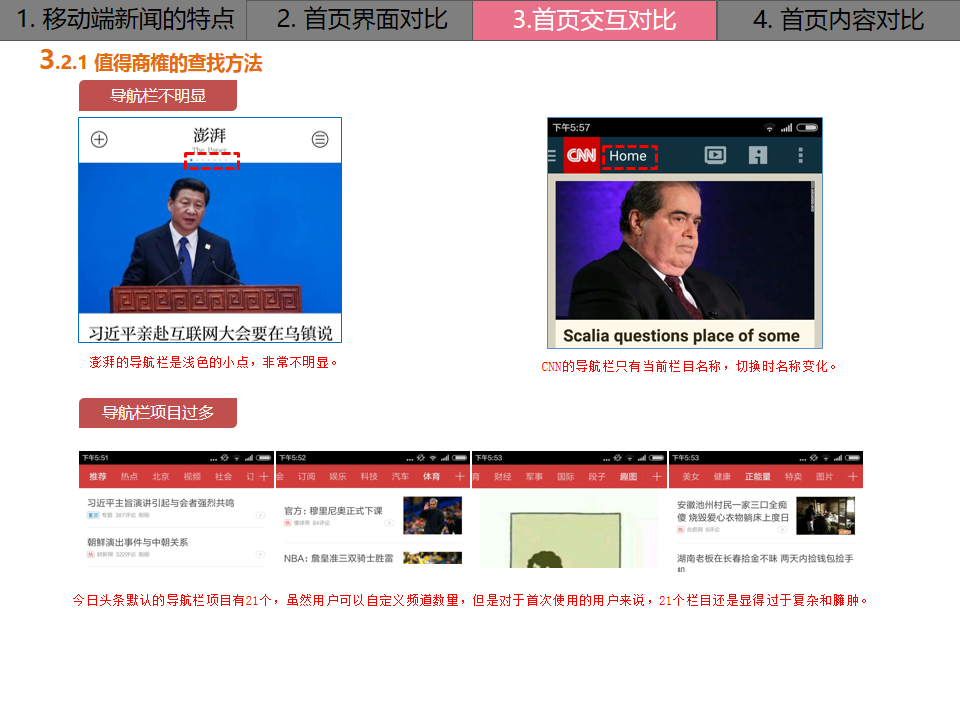Open news 习近平主旨演讲引起与会者强烈共鸣
The width and height of the screenshot is (960, 720).
(161, 503)
